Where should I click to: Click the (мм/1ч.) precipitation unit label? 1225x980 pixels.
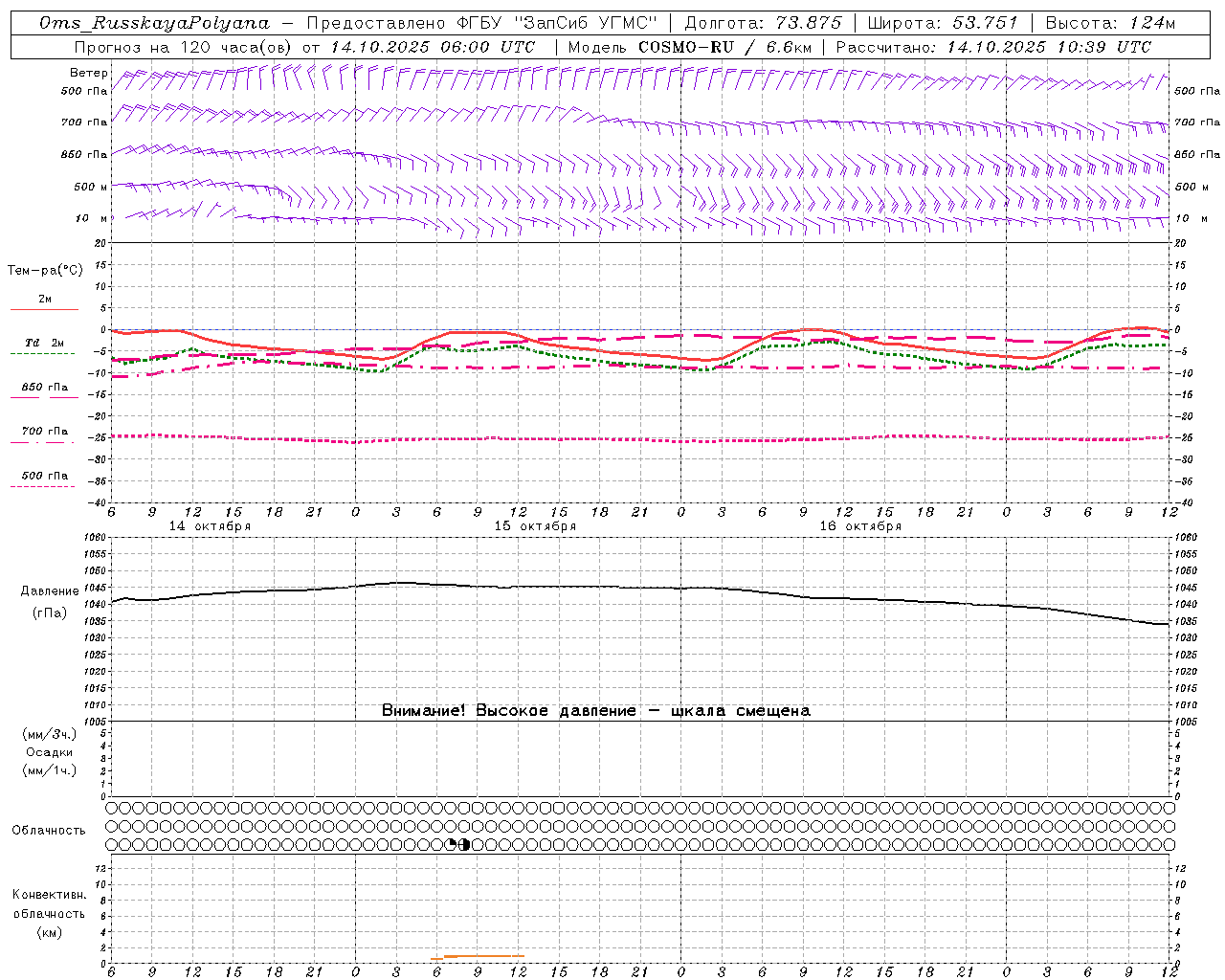50,770
